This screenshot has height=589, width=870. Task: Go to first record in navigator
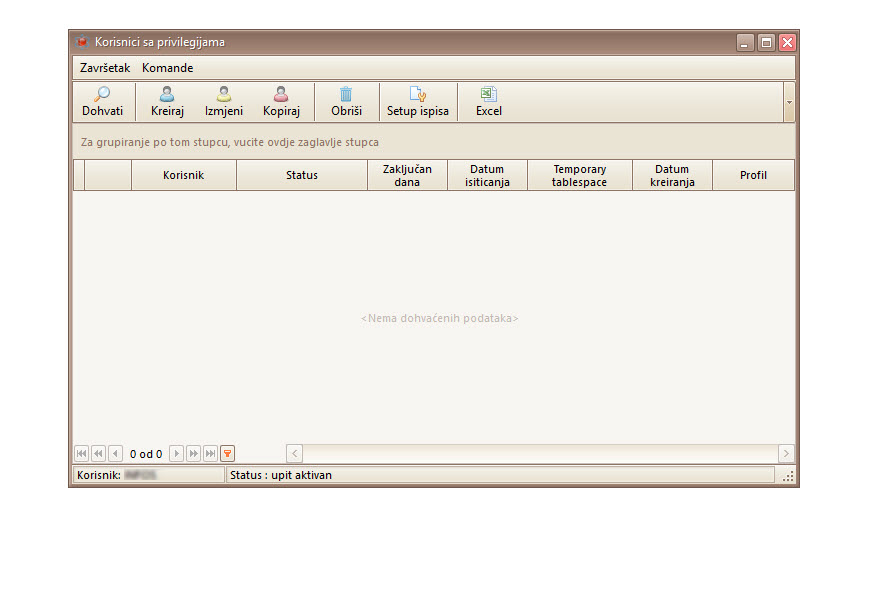81,454
